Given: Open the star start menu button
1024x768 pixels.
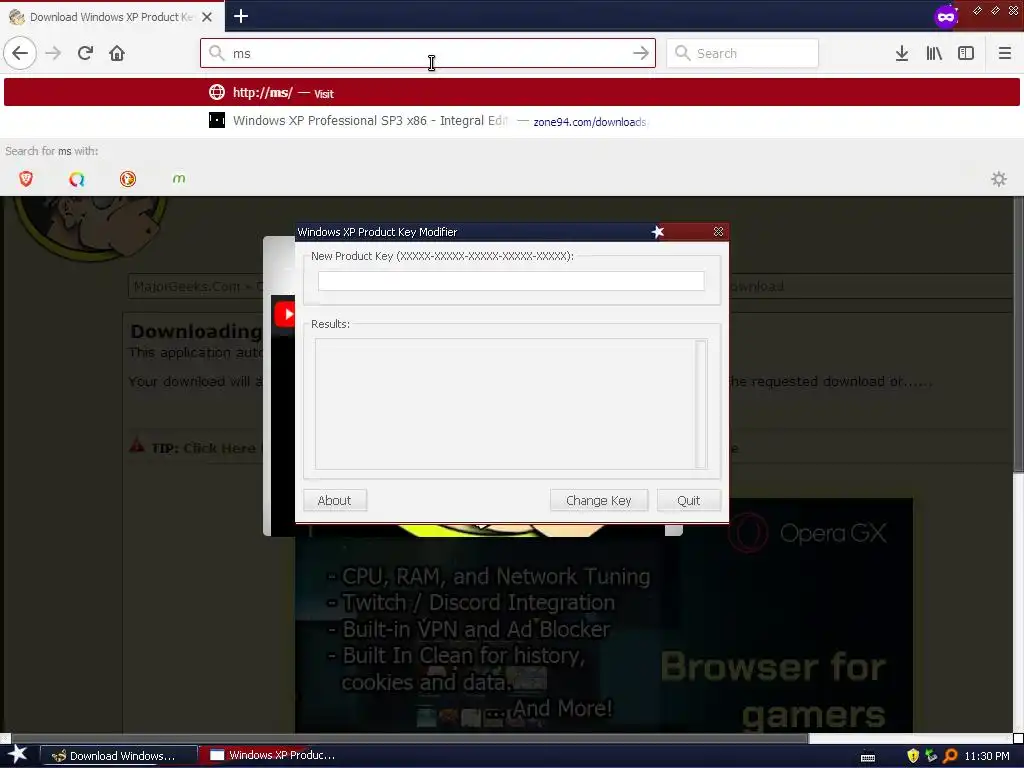Looking at the screenshot, I should pyautogui.click(x=17, y=755).
